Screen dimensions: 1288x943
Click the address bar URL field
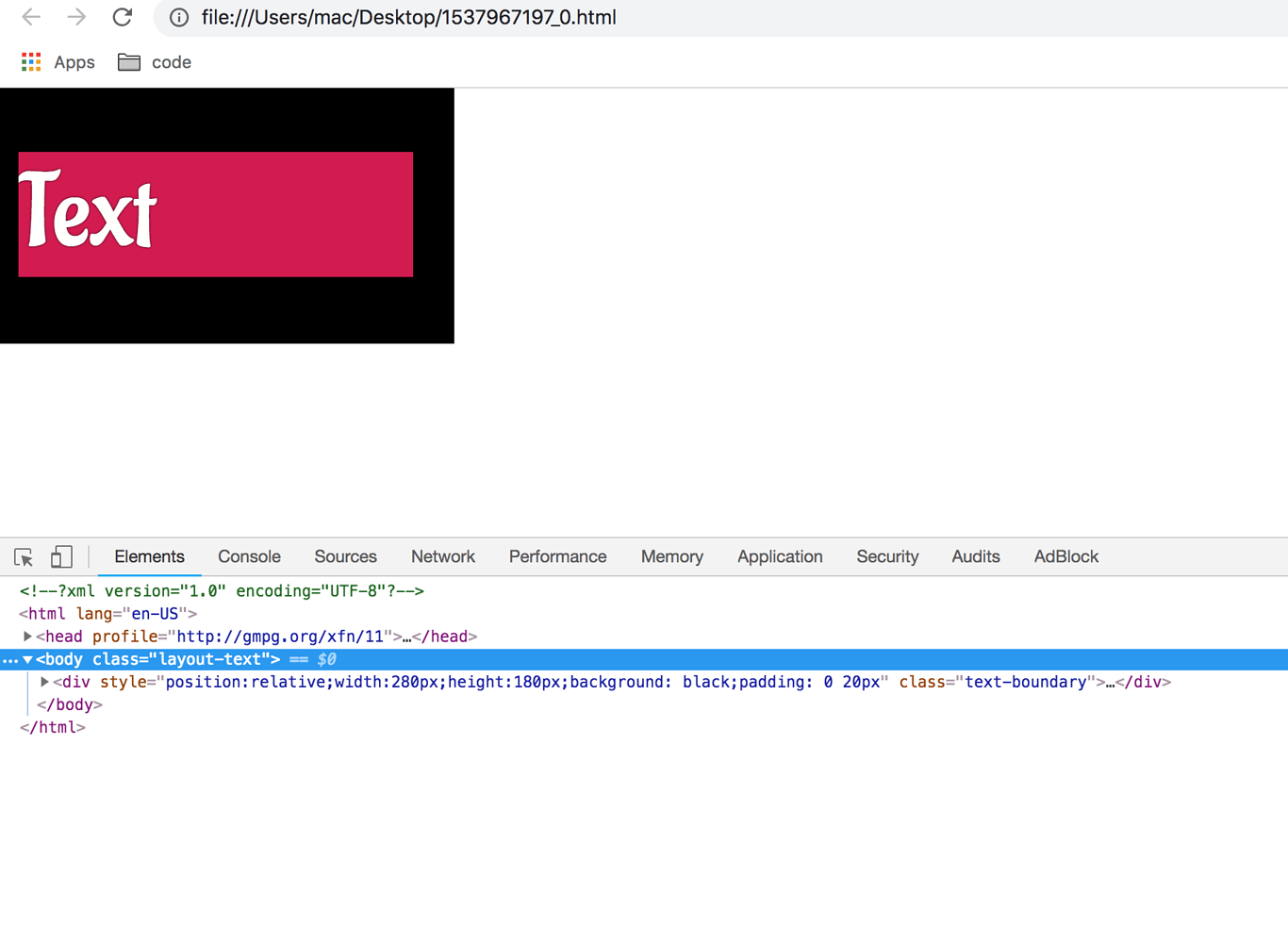click(x=405, y=17)
